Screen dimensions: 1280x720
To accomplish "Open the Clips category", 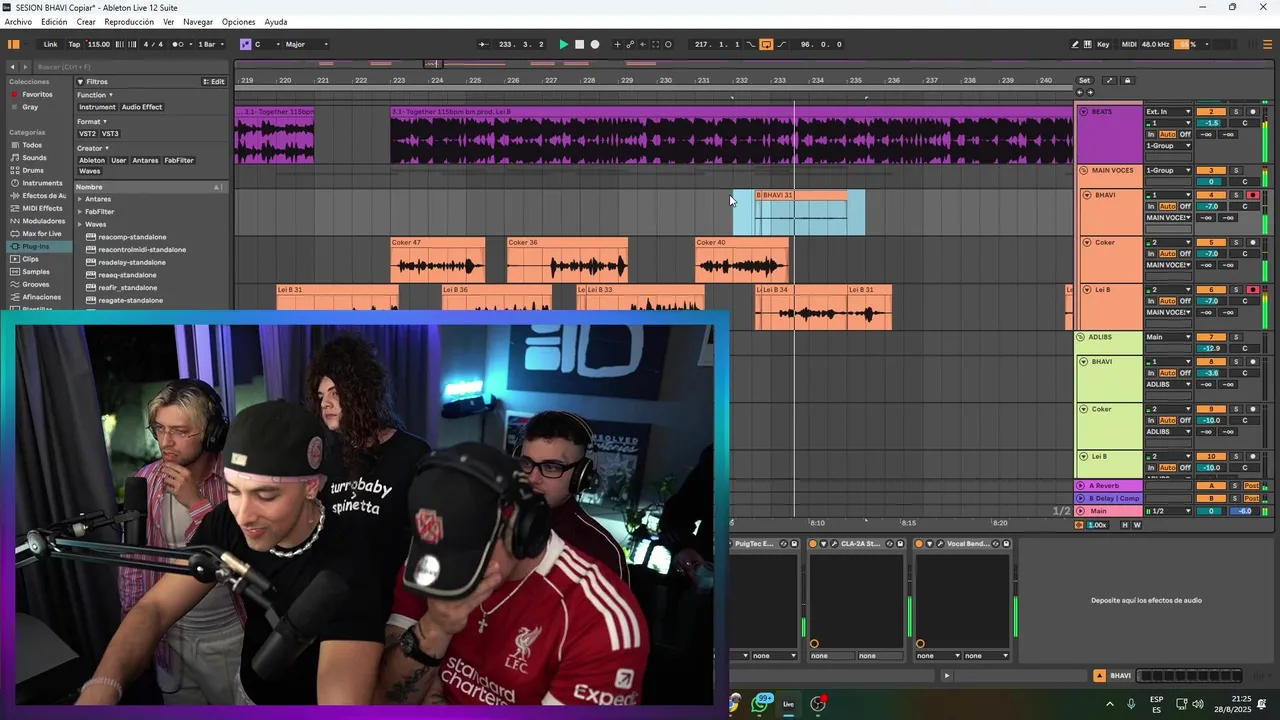I will pyautogui.click(x=30, y=259).
